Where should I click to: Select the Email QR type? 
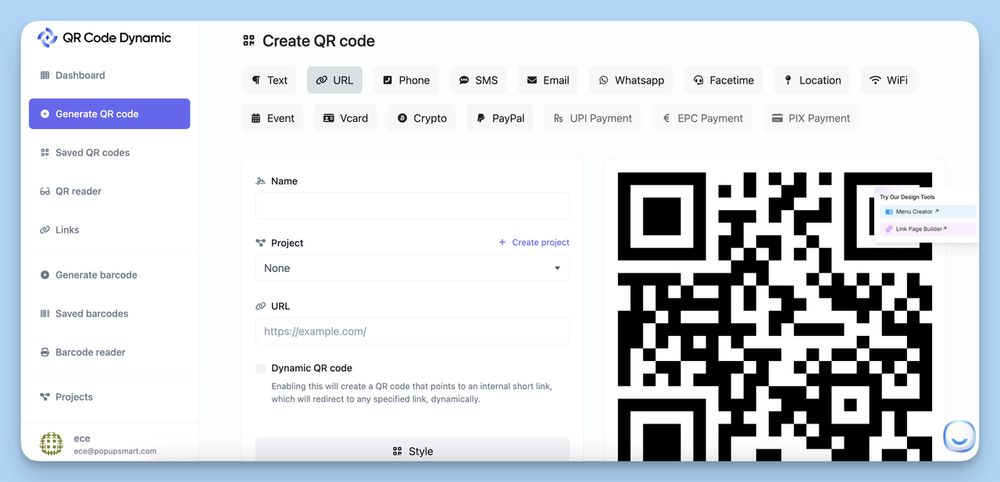point(548,80)
